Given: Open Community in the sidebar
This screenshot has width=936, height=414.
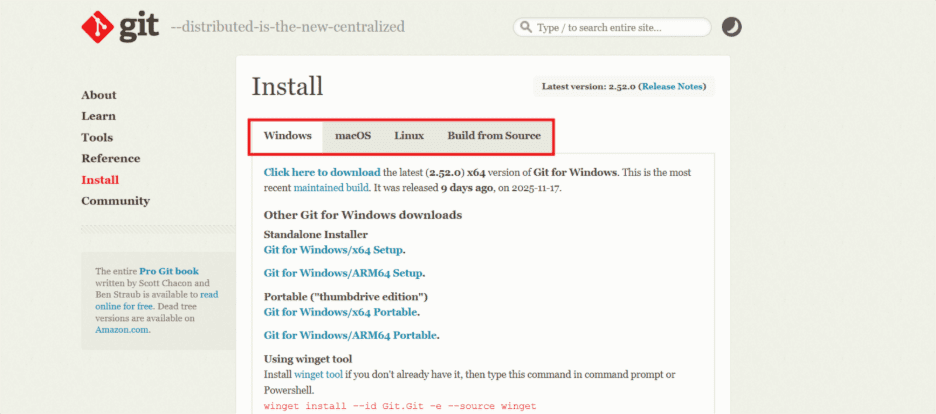Looking at the screenshot, I should [x=116, y=201].
